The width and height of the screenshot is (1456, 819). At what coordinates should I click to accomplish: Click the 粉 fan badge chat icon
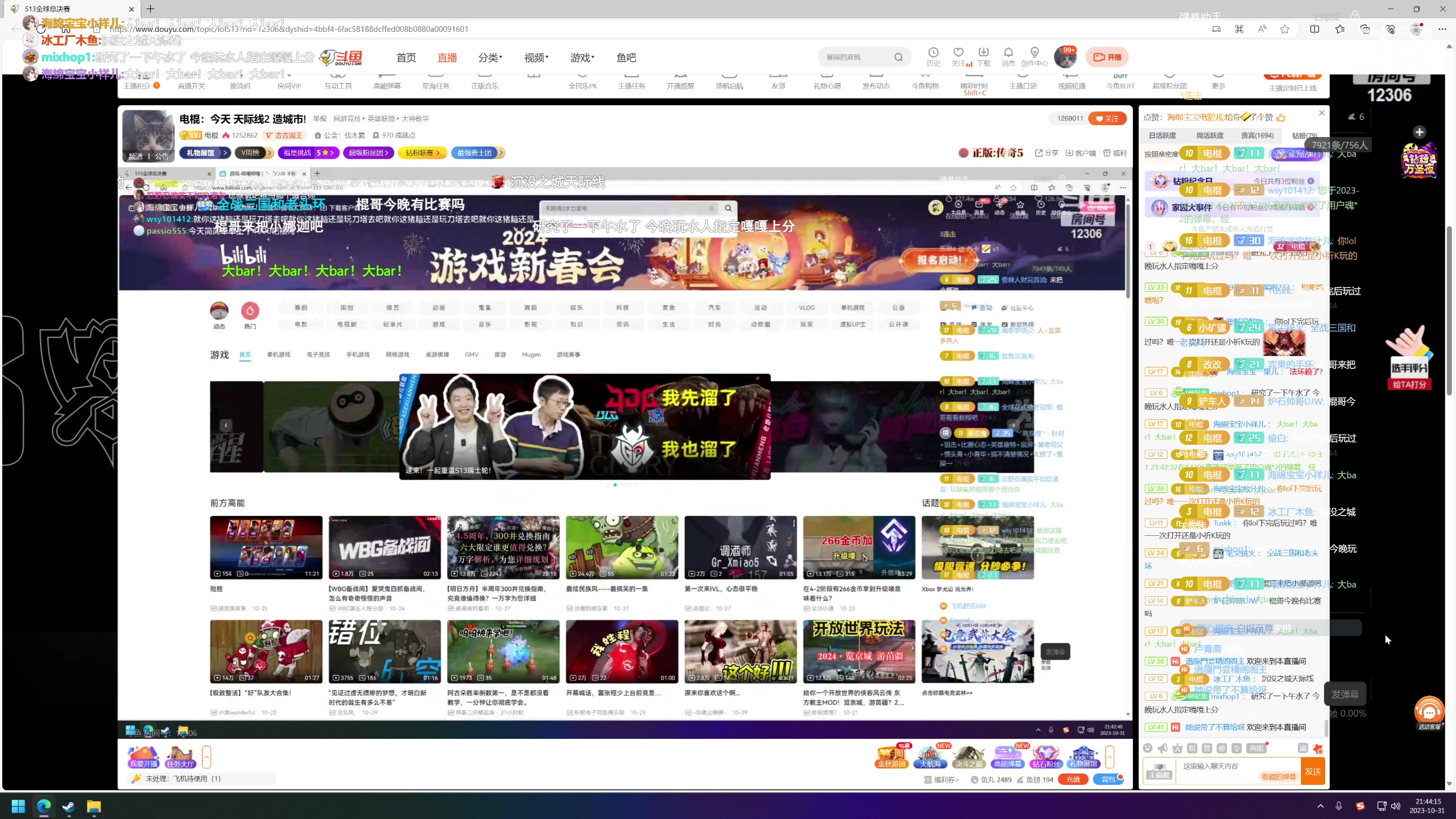click(1192, 748)
